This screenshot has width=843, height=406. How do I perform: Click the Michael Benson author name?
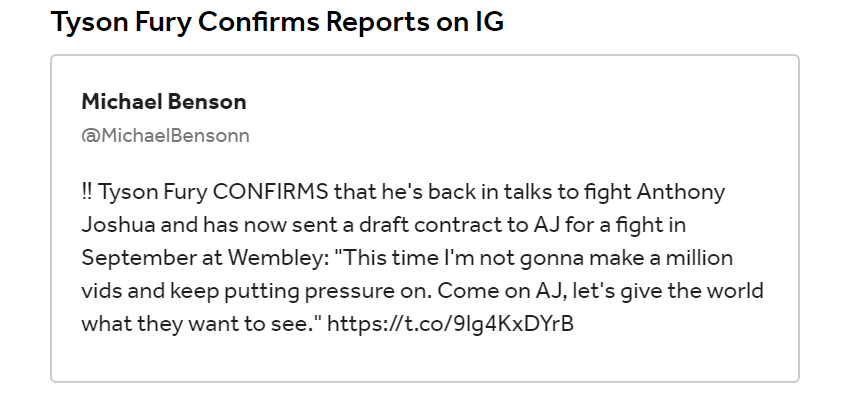click(x=164, y=102)
